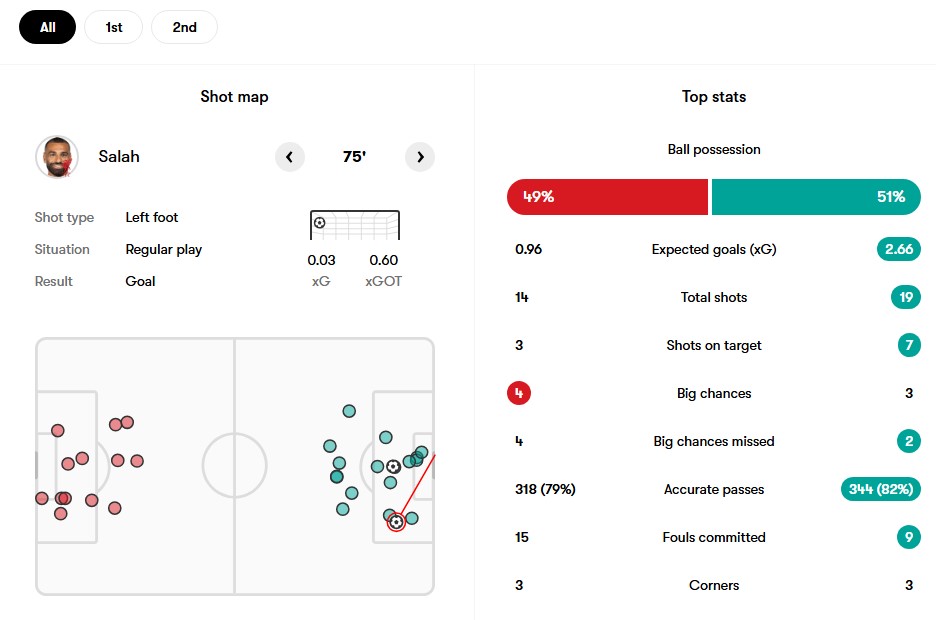Select the central goal ball icon near the penalty spot
The height and width of the screenshot is (620, 936).
tap(393, 467)
